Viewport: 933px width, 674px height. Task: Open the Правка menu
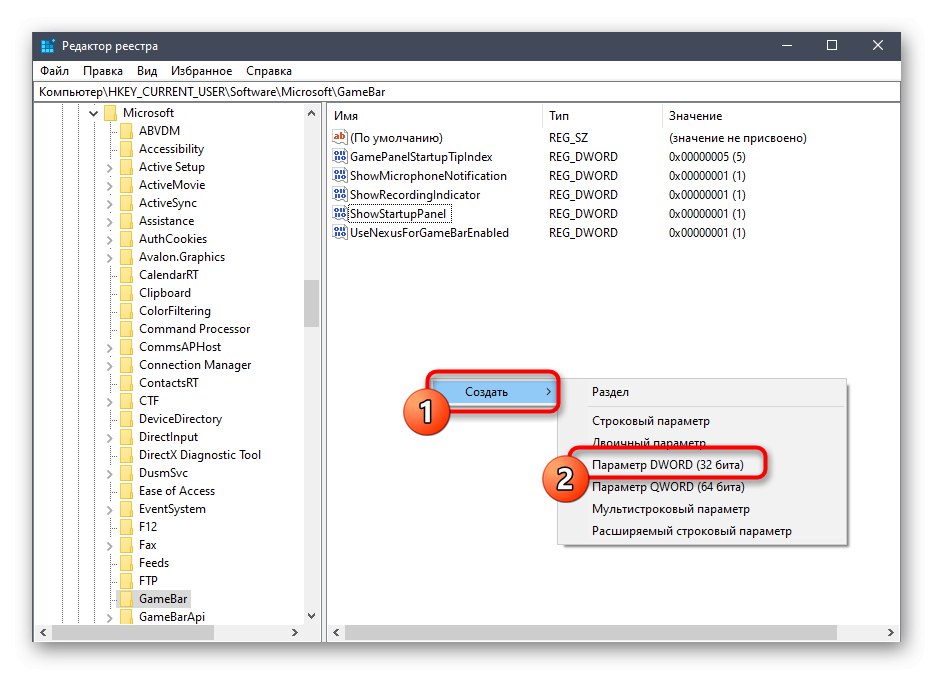(x=103, y=71)
